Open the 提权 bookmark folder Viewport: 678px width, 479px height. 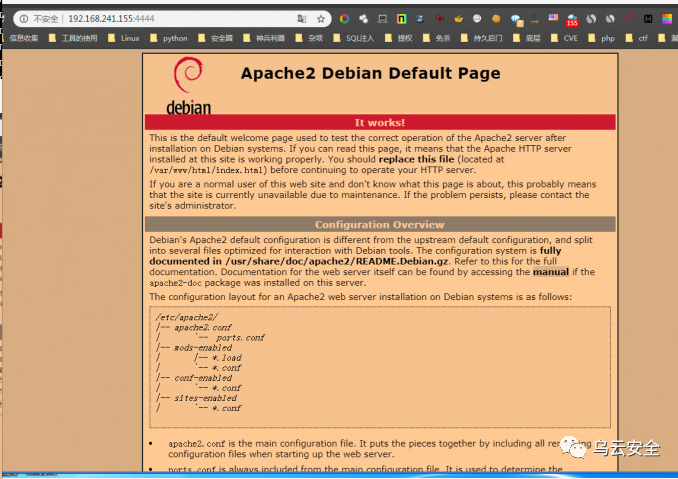point(398,38)
